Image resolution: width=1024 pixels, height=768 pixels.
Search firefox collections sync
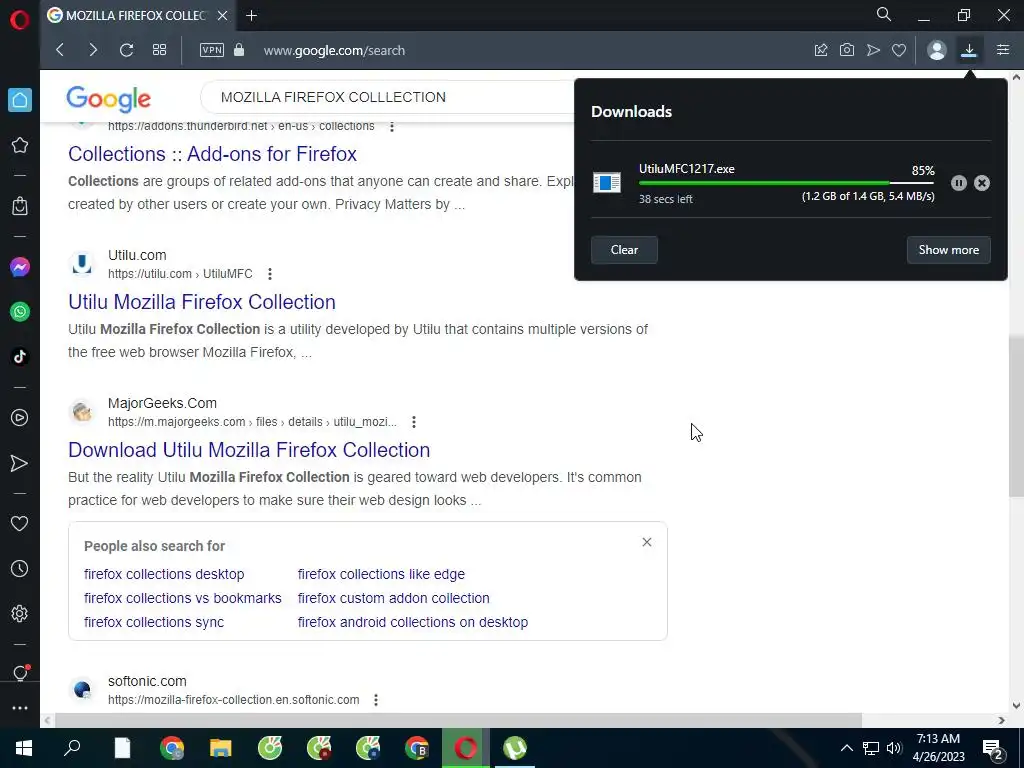pyautogui.click(x=154, y=622)
